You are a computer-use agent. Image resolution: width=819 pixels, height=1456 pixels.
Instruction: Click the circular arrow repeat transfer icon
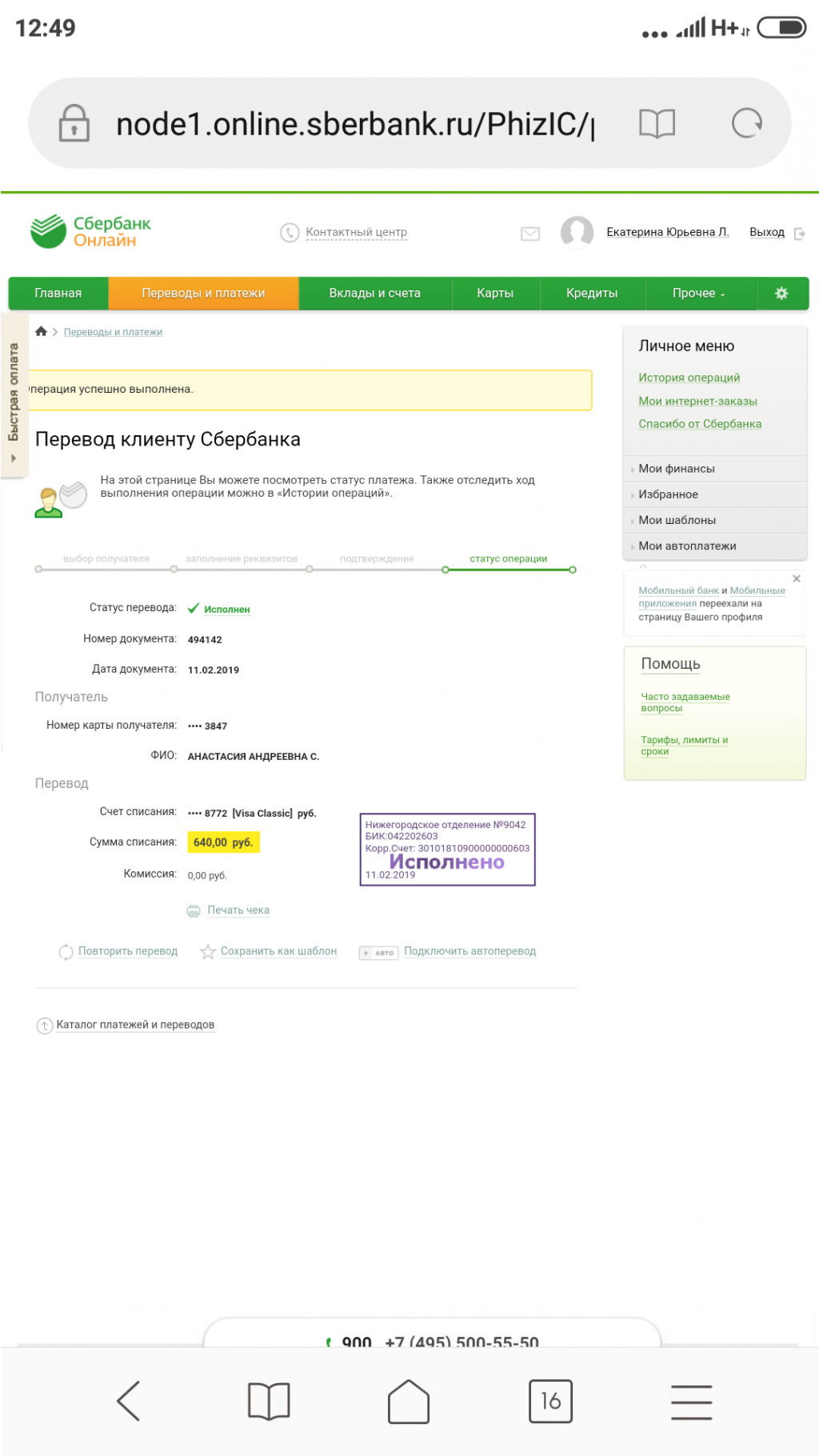[x=66, y=952]
